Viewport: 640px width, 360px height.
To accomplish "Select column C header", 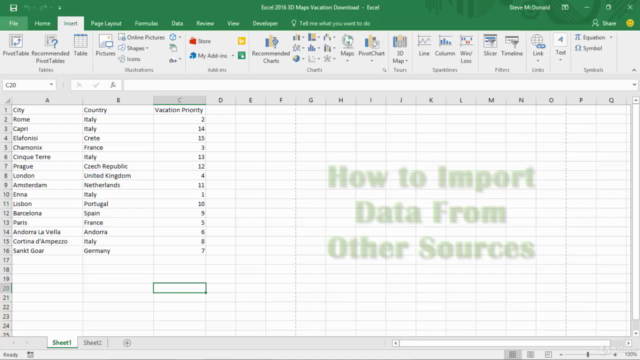I will (x=180, y=100).
